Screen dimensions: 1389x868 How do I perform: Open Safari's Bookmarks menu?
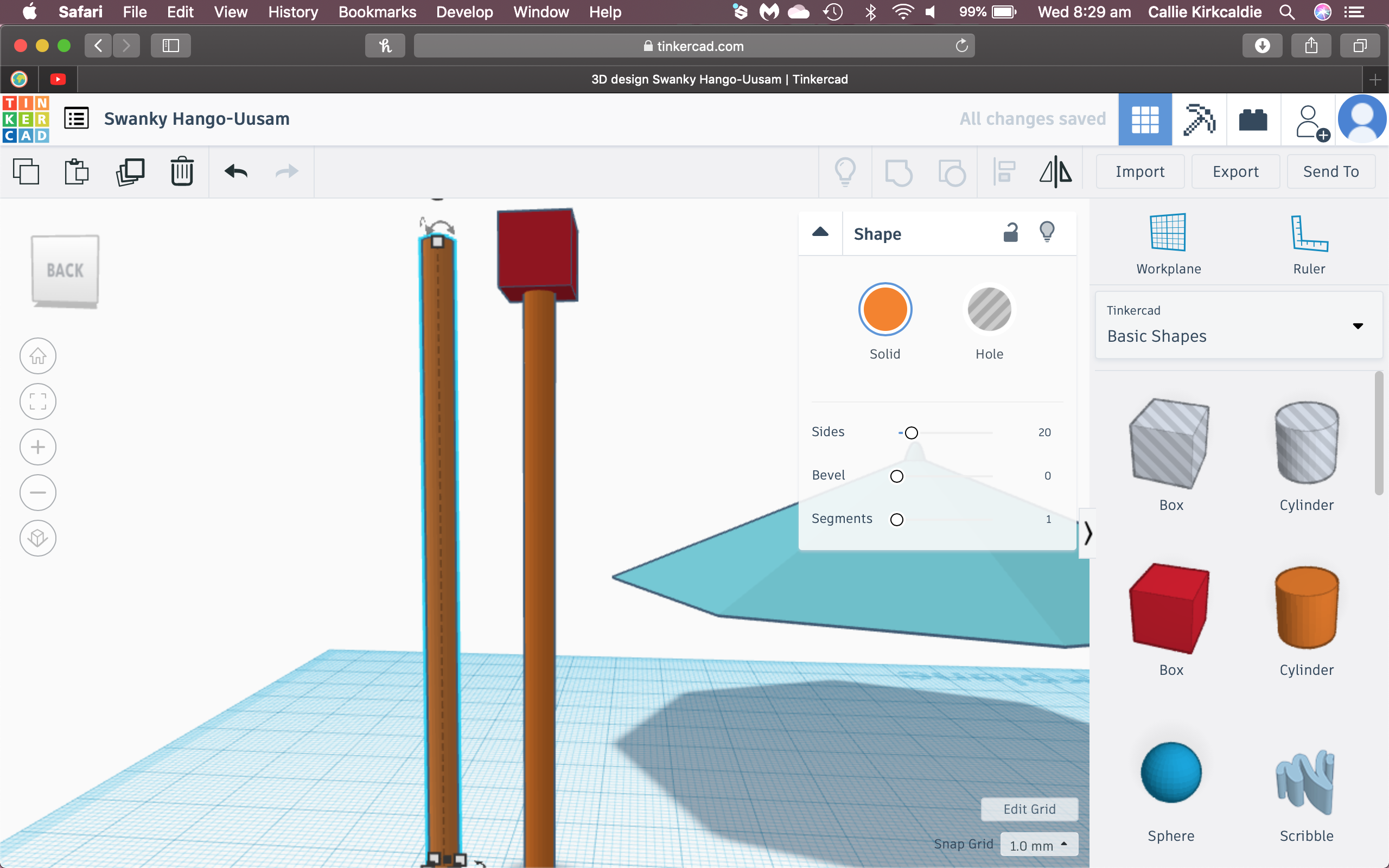377,12
